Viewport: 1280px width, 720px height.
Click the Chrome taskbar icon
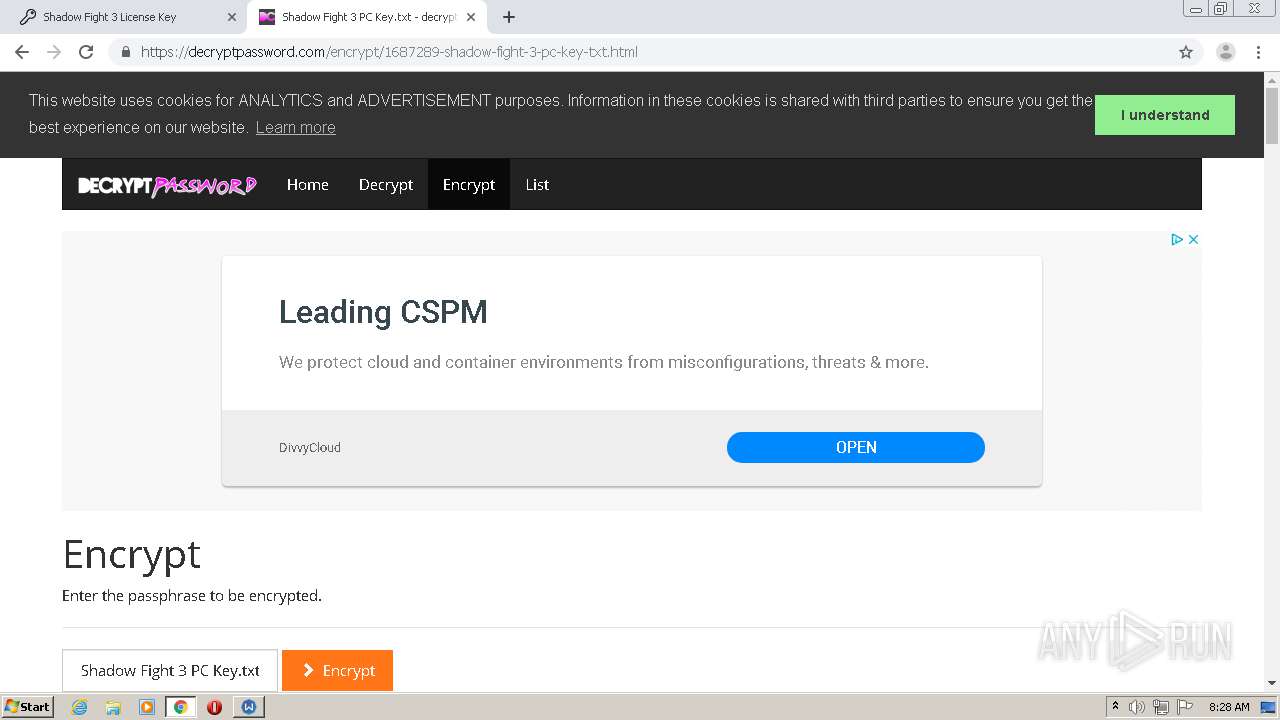pyautogui.click(x=181, y=707)
